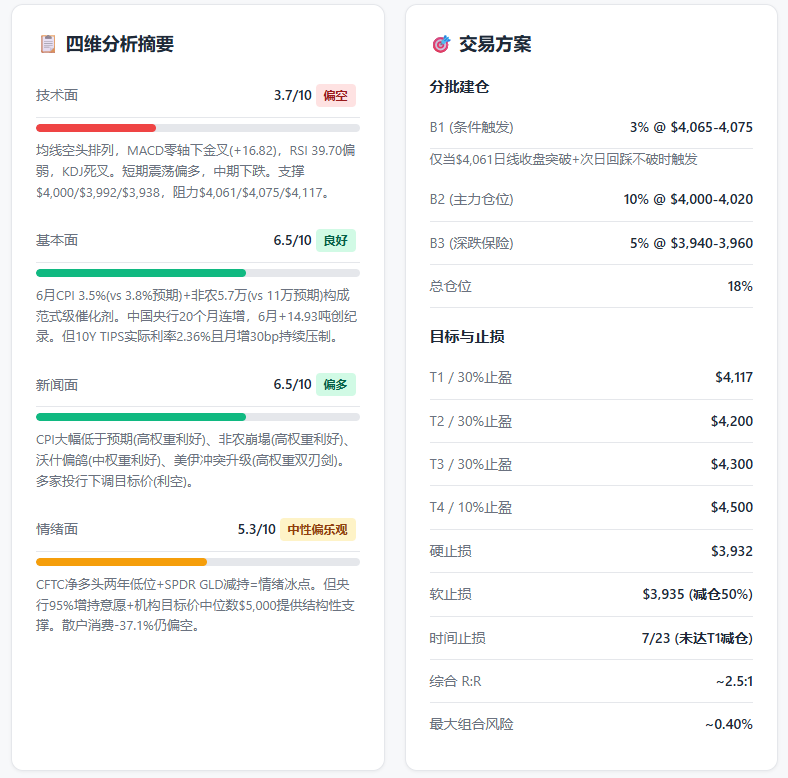Click the $4,500 target value
Image resolution: width=788 pixels, height=778 pixels.
[732, 508]
